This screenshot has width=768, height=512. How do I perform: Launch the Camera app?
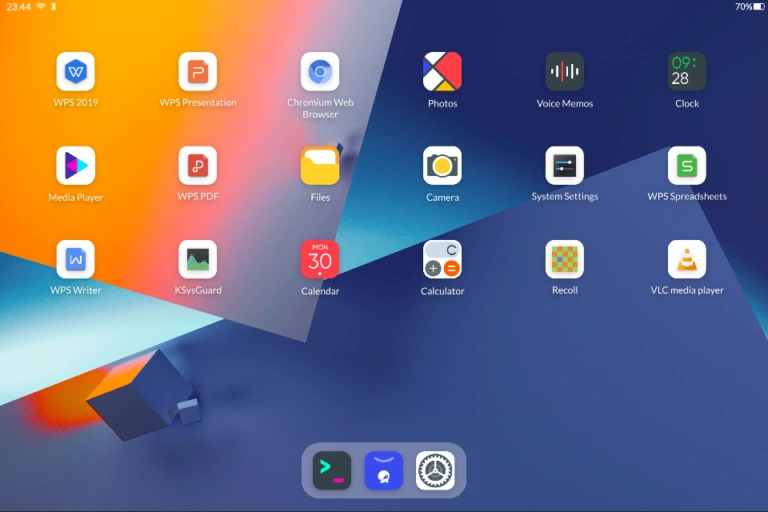point(442,166)
